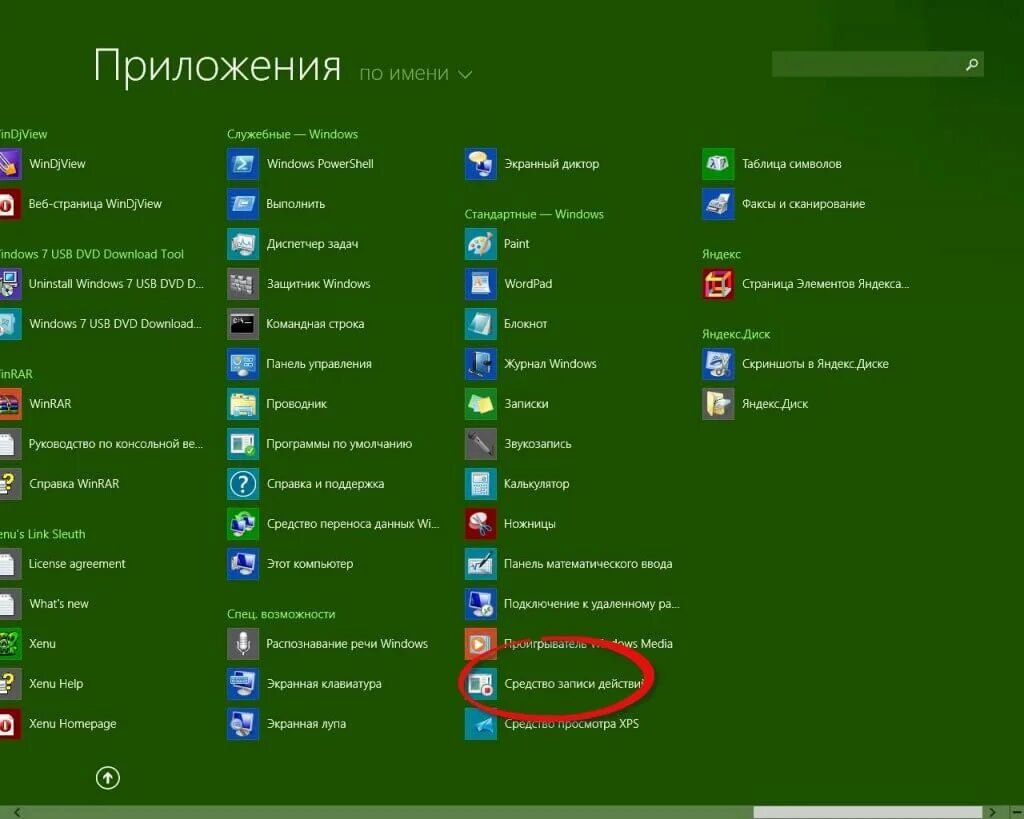1024x819 pixels.
Task: Open Журнал Windows icon
Action: point(481,364)
